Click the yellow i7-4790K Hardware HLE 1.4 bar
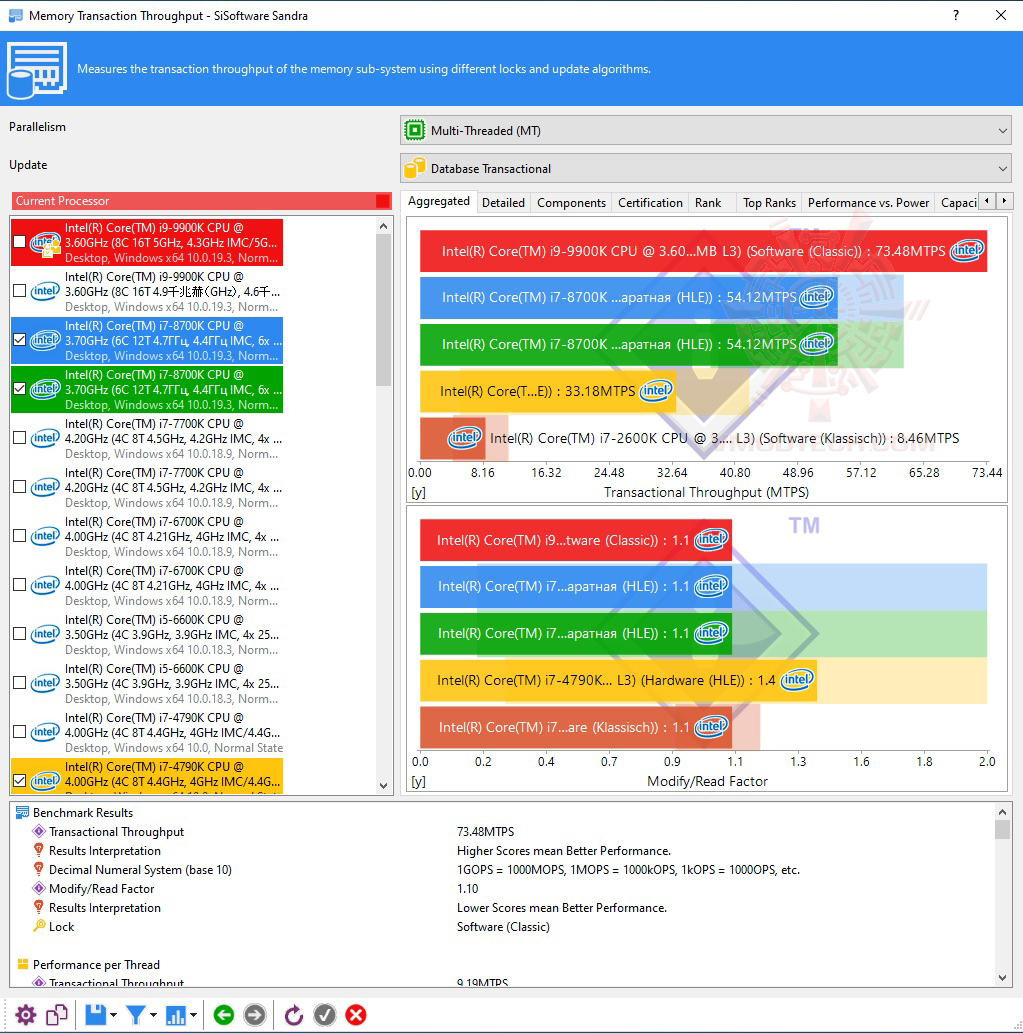 [x=618, y=681]
